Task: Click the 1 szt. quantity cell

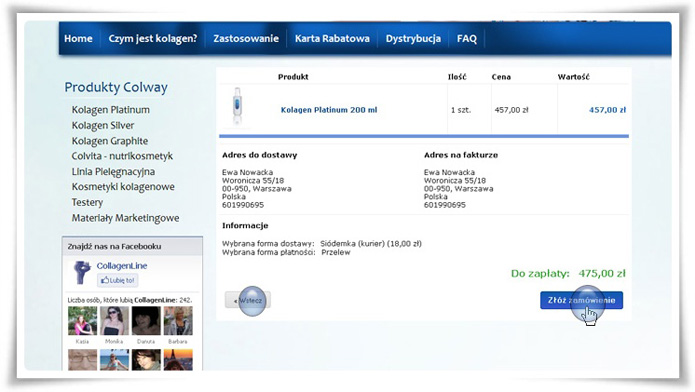Action: tap(461, 110)
